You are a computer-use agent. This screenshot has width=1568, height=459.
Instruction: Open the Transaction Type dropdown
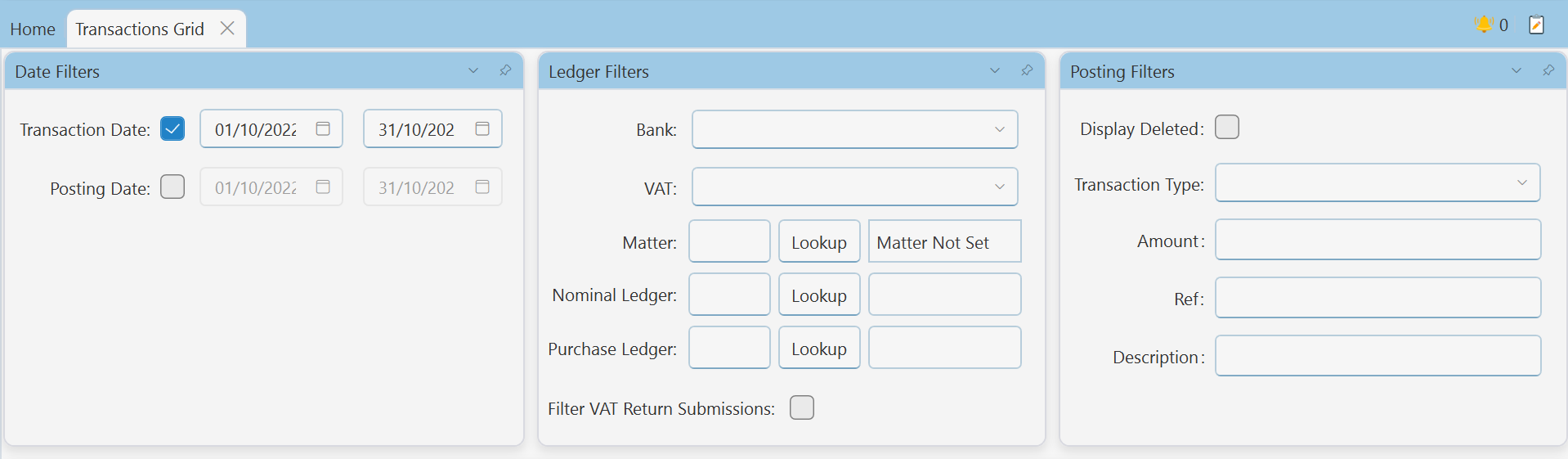pos(1378,182)
